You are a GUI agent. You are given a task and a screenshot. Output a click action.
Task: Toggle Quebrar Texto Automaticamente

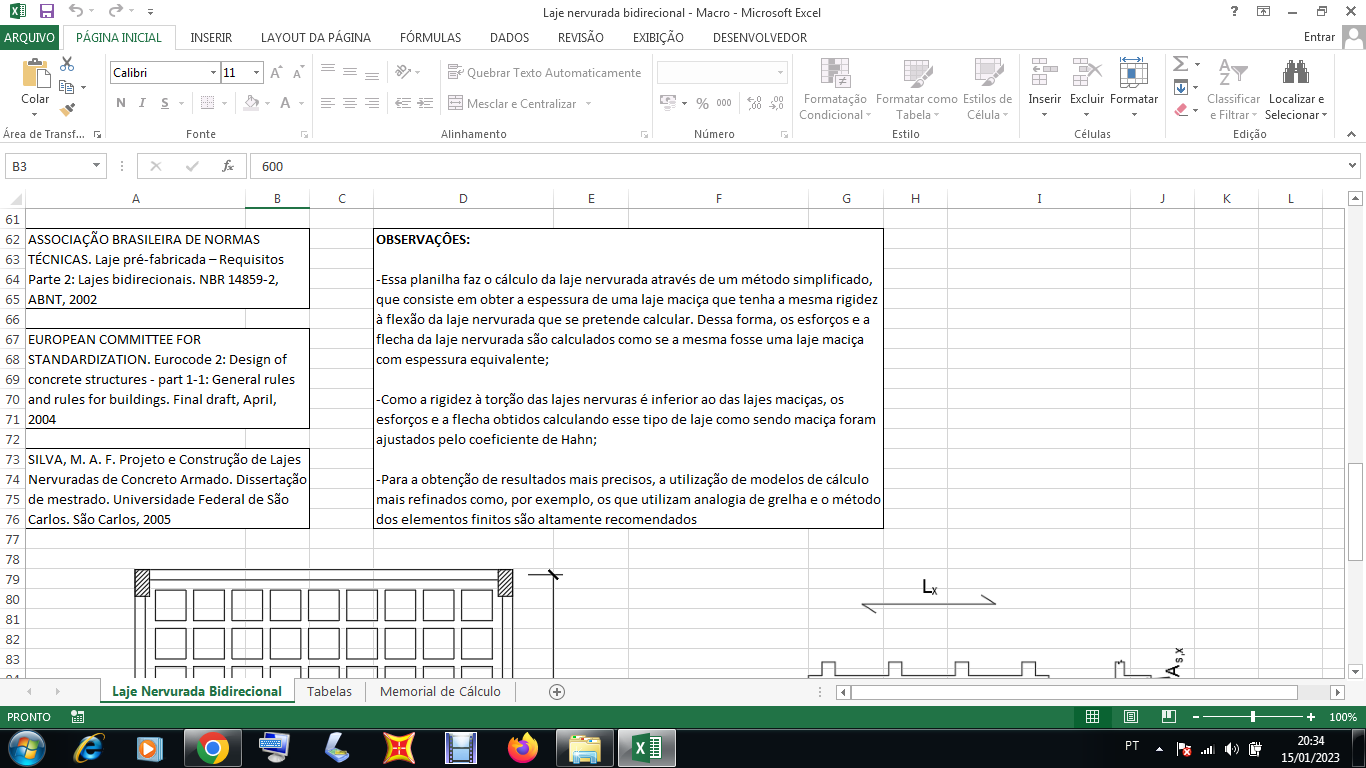[x=545, y=73]
